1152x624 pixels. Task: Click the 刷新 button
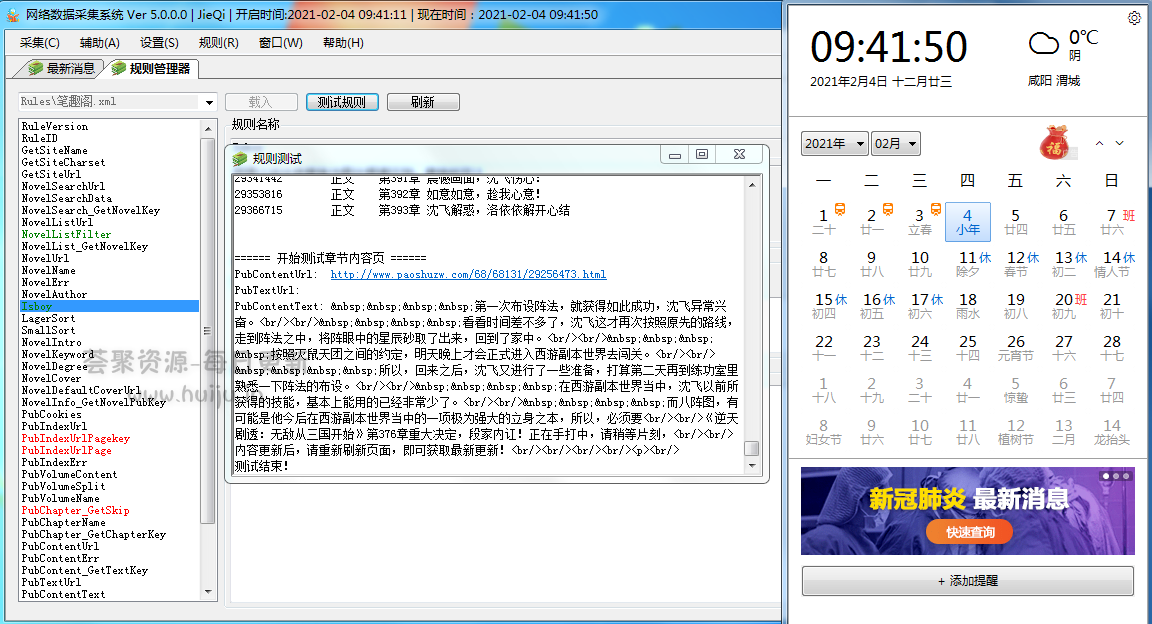click(x=422, y=102)
